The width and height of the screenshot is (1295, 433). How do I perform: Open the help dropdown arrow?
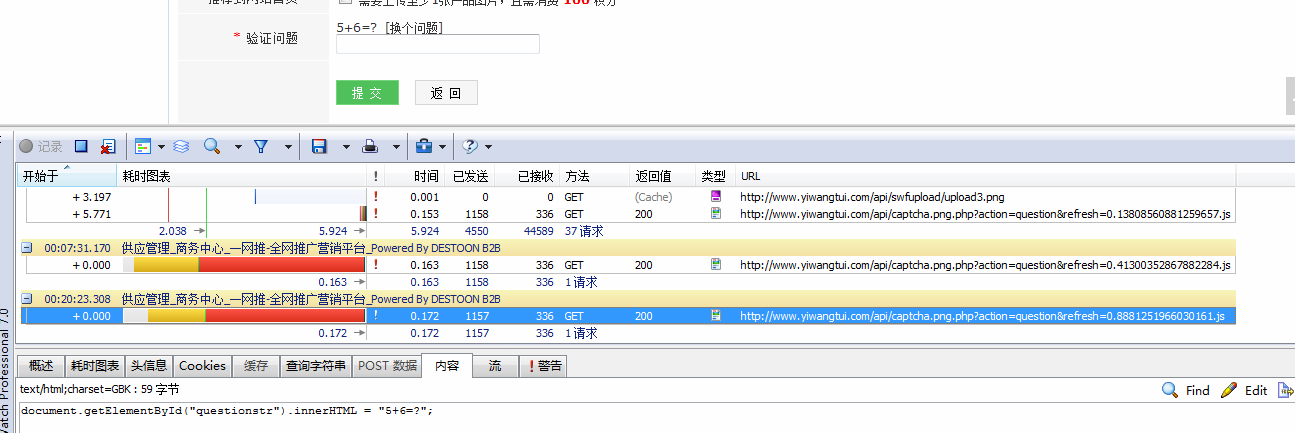click(x=489, y=147)
